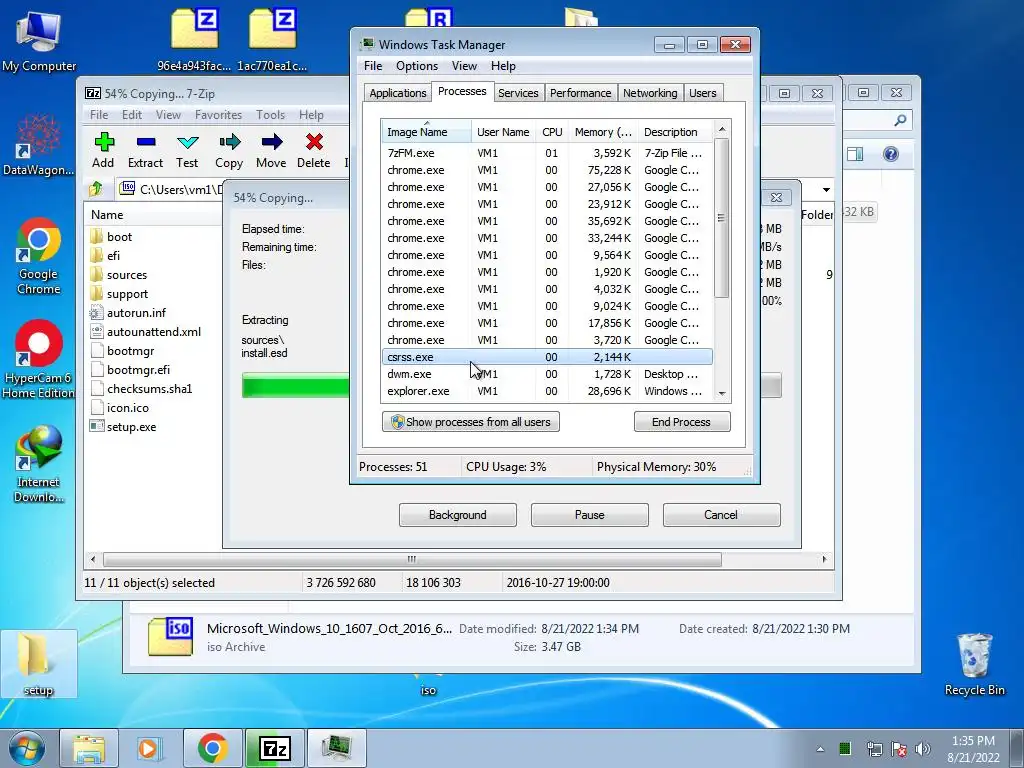The image size is (1024, 768).
Task: Click the process list scroll down arrow
Action: [x=722, y=393]
